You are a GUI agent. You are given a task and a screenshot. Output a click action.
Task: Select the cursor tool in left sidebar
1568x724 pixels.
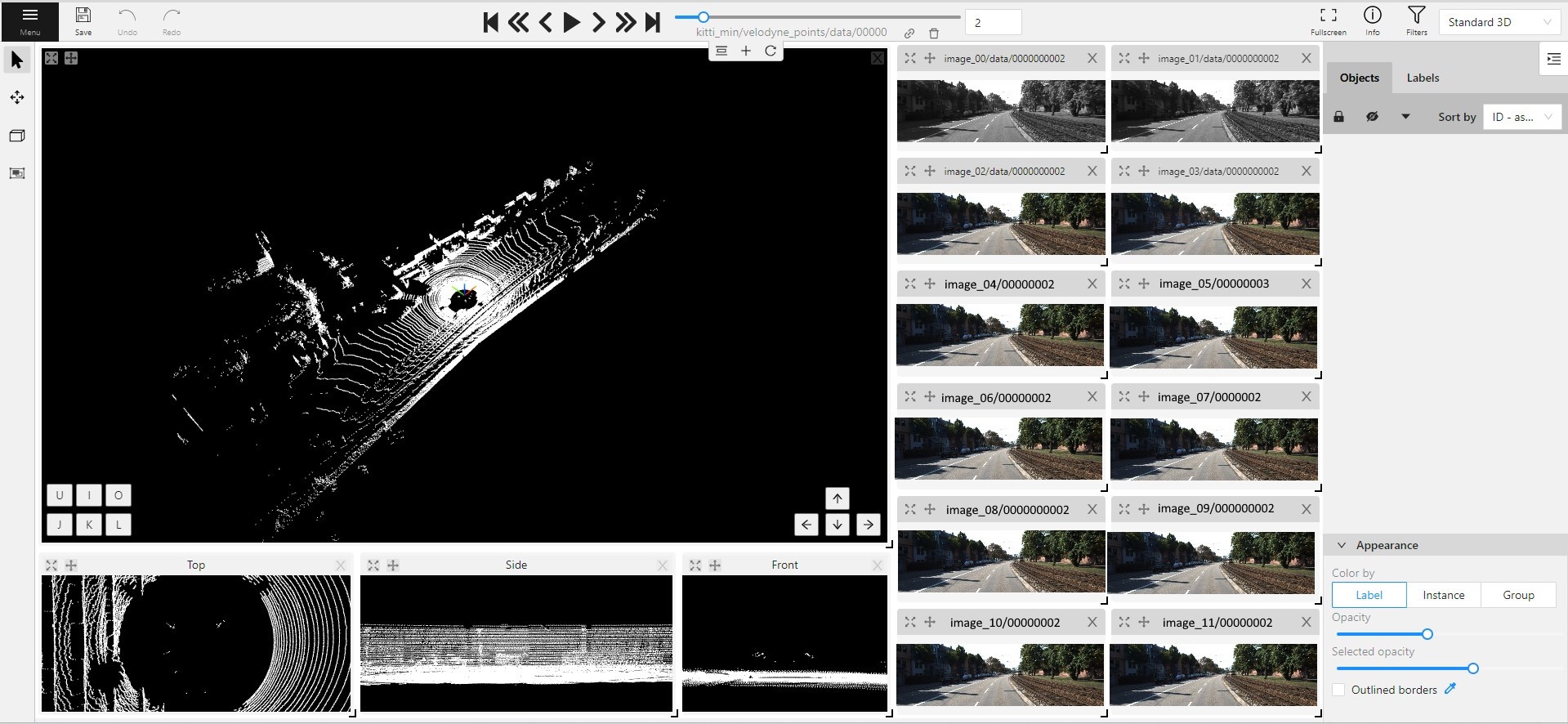pyautogui.click(x=17, y=60)
